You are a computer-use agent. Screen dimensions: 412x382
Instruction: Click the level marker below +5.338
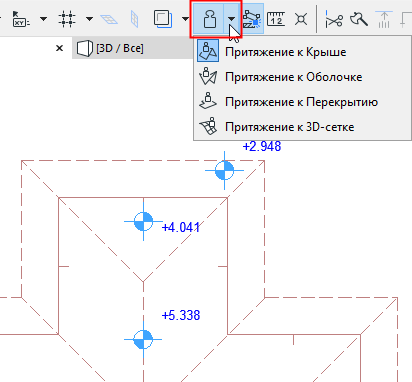pos(143,340)
